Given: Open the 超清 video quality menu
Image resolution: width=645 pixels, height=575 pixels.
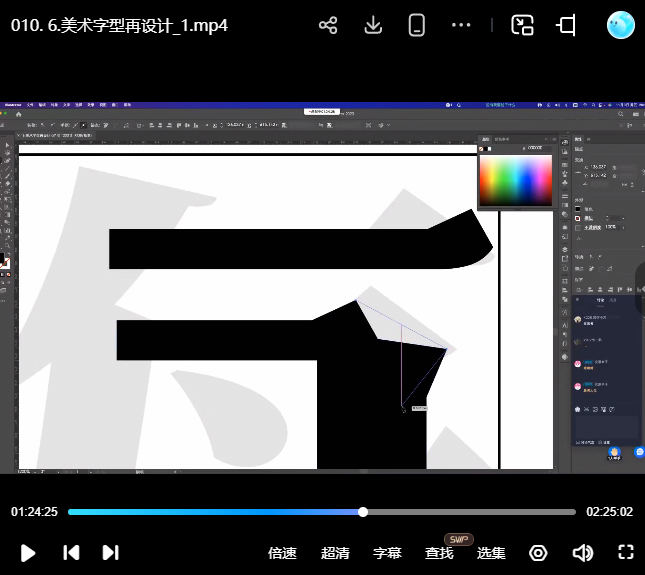Looking at the screenshot, I should (335, 553).
